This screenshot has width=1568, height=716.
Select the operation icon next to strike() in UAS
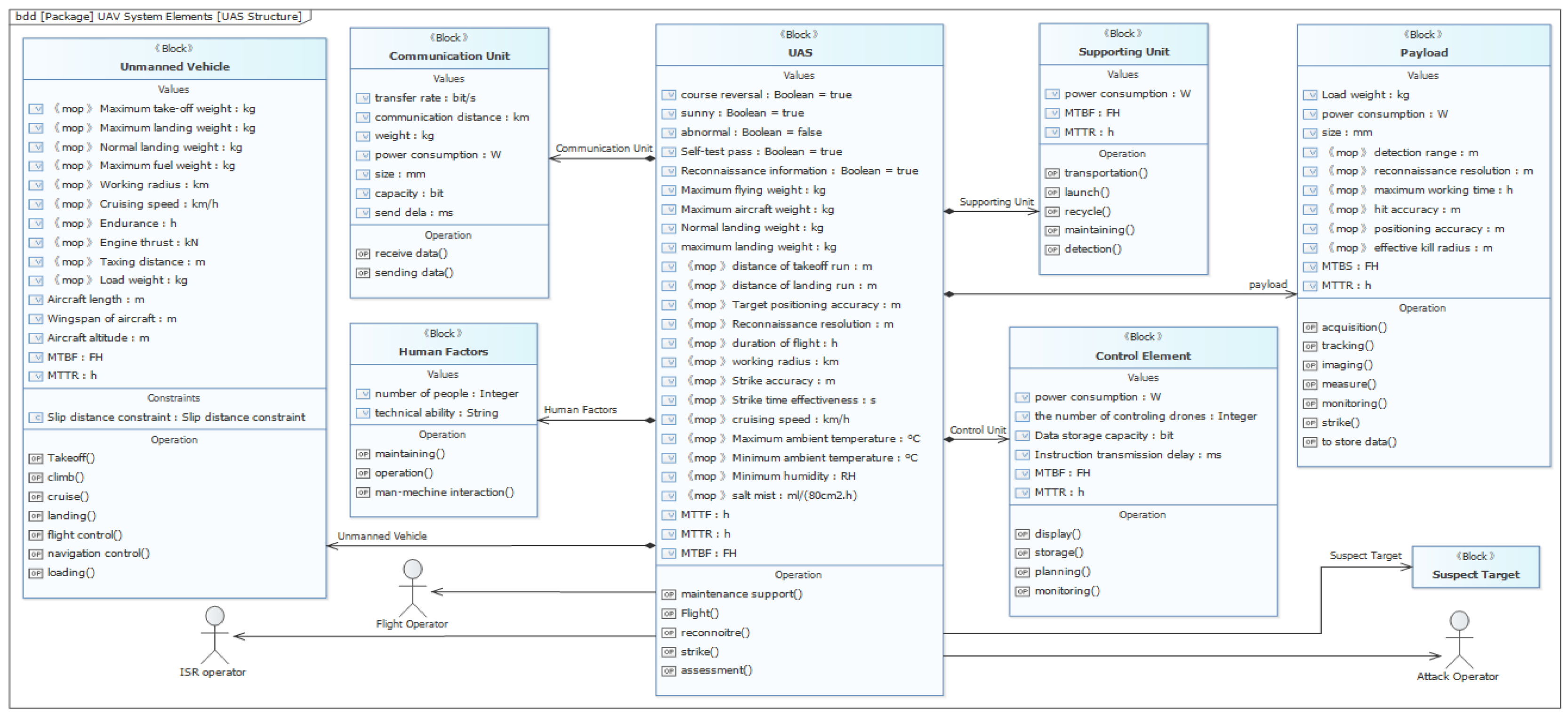(x=668, y=652)
